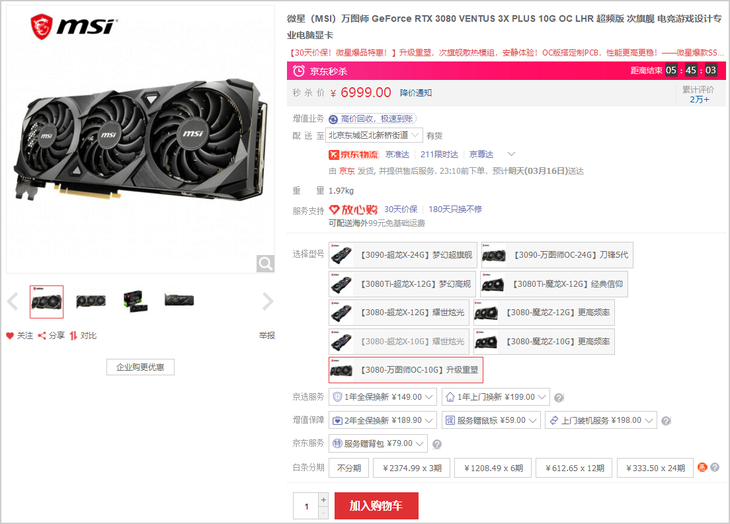Screen dimensions: 730x524
Task: Select ¥2374.99 x 3期 installment plan
Action: point(412,468)
